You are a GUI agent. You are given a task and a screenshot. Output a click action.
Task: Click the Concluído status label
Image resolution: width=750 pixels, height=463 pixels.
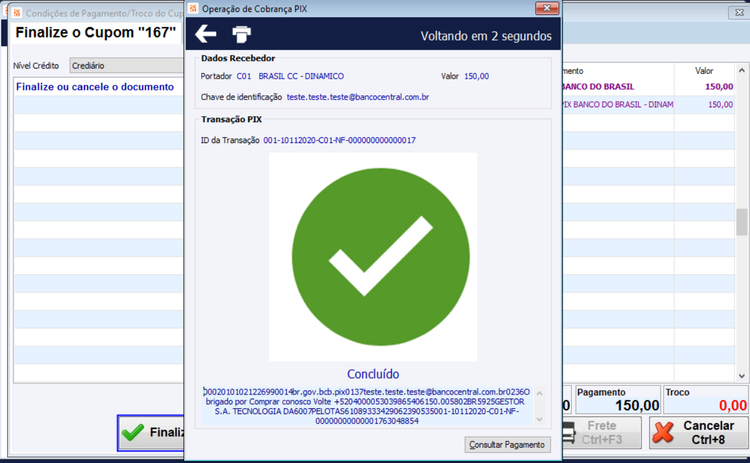(x=373, y=374)
